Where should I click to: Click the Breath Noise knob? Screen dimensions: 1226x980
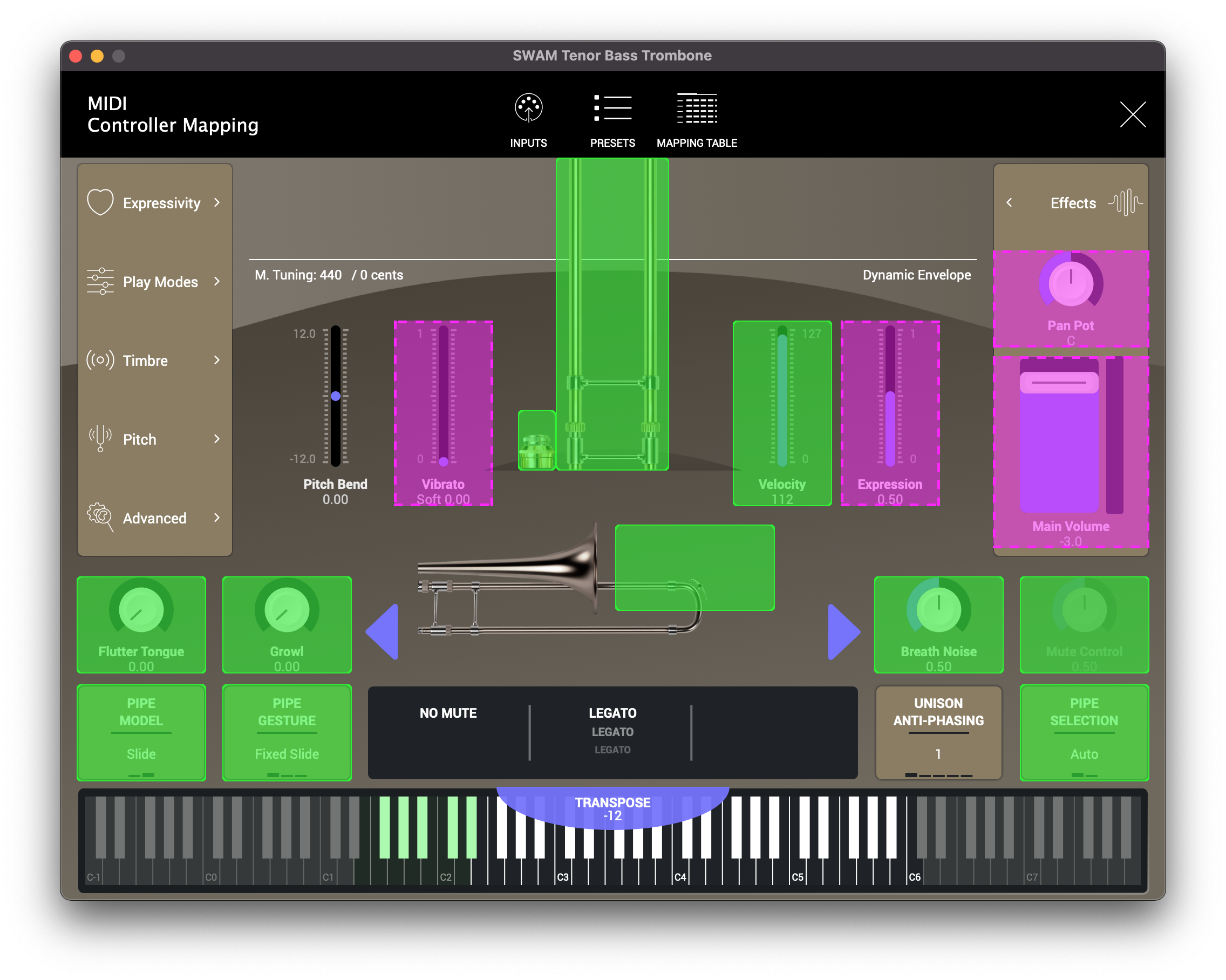pyautogui.click(x=938, y=609)
